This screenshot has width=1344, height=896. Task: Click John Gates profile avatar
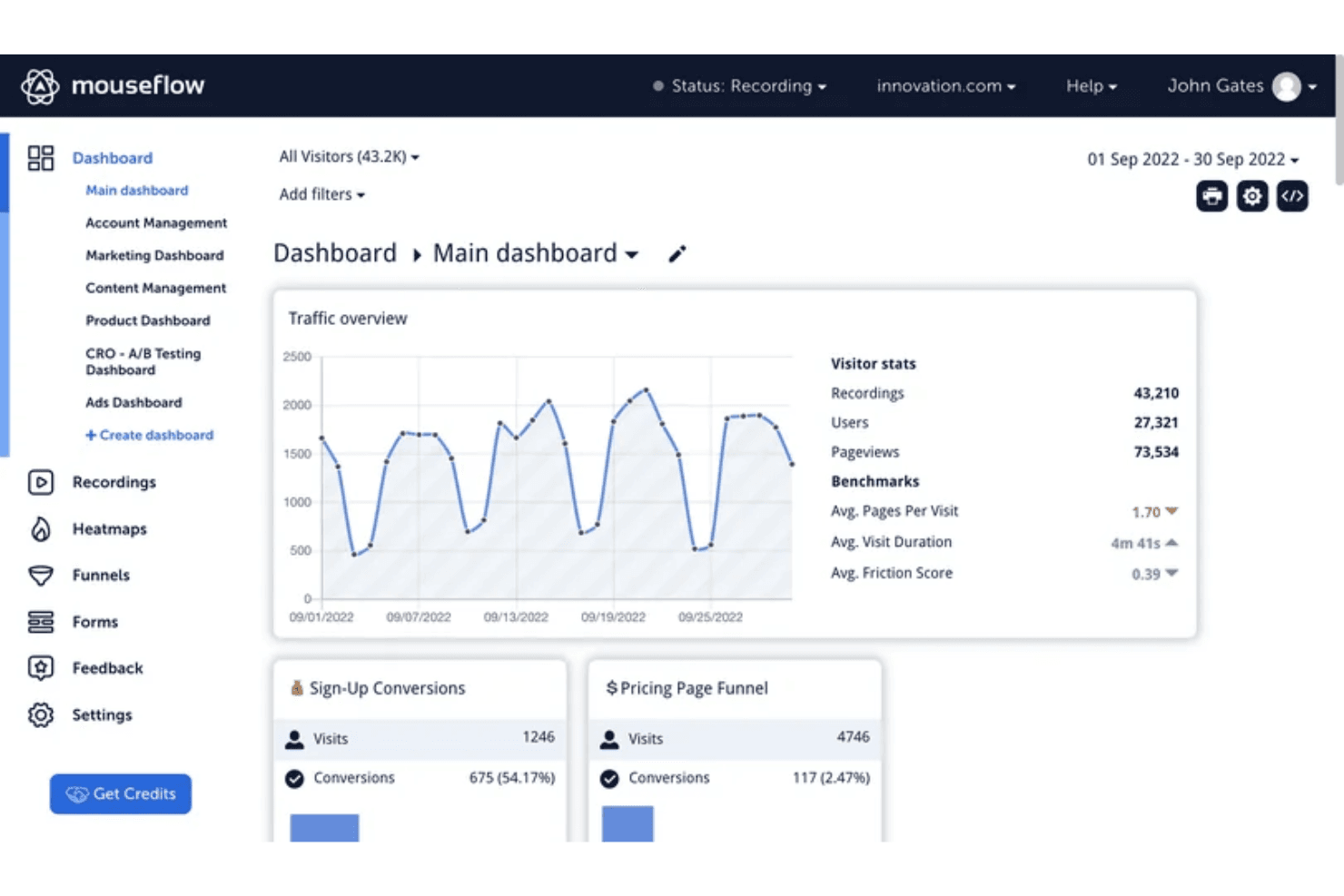1286,86
